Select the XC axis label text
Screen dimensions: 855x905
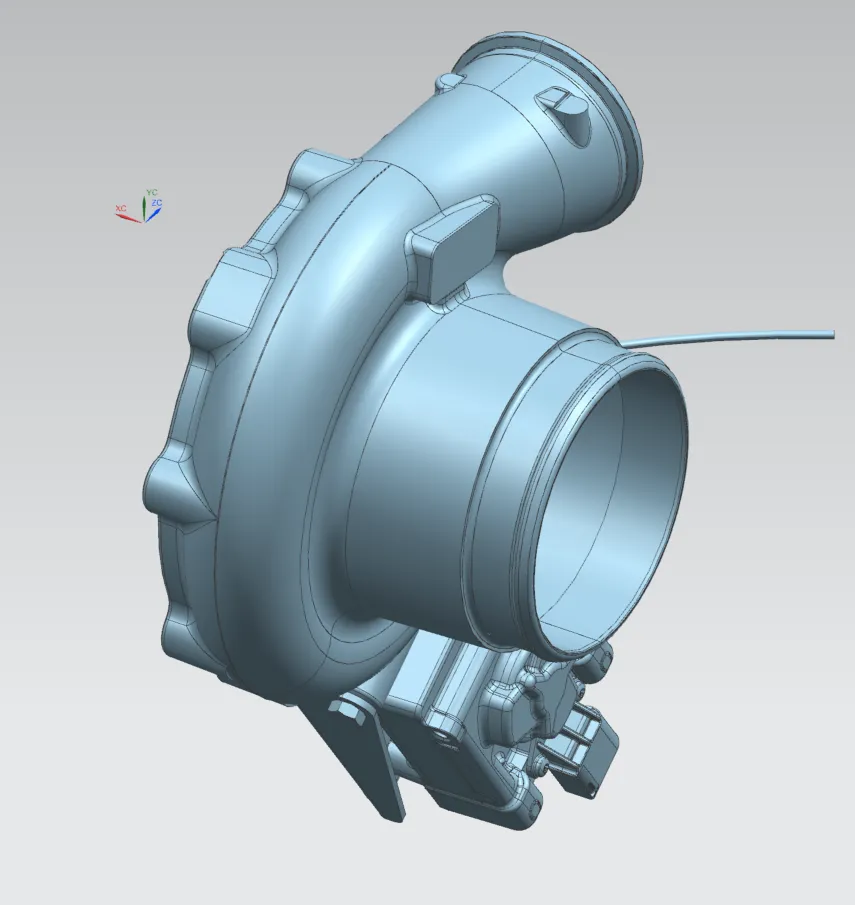120,208
